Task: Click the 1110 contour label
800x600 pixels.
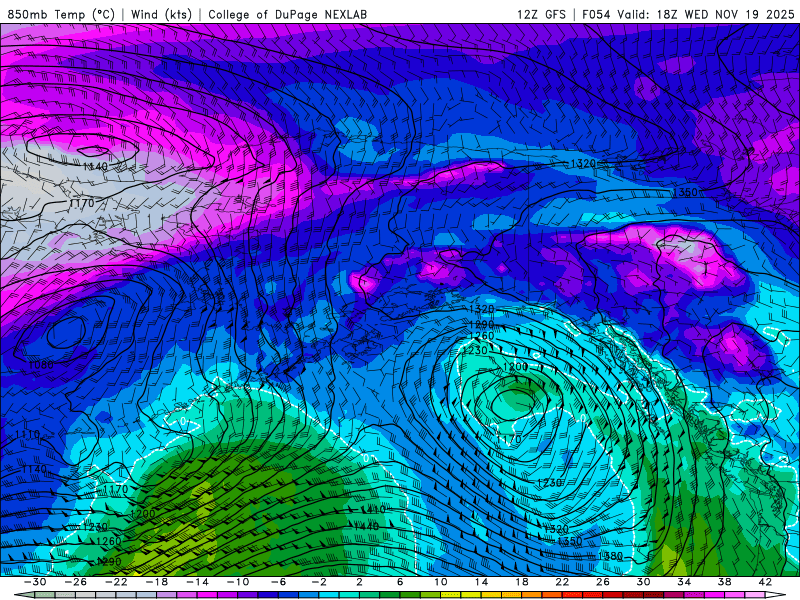Action: click(x=27, y=435)
